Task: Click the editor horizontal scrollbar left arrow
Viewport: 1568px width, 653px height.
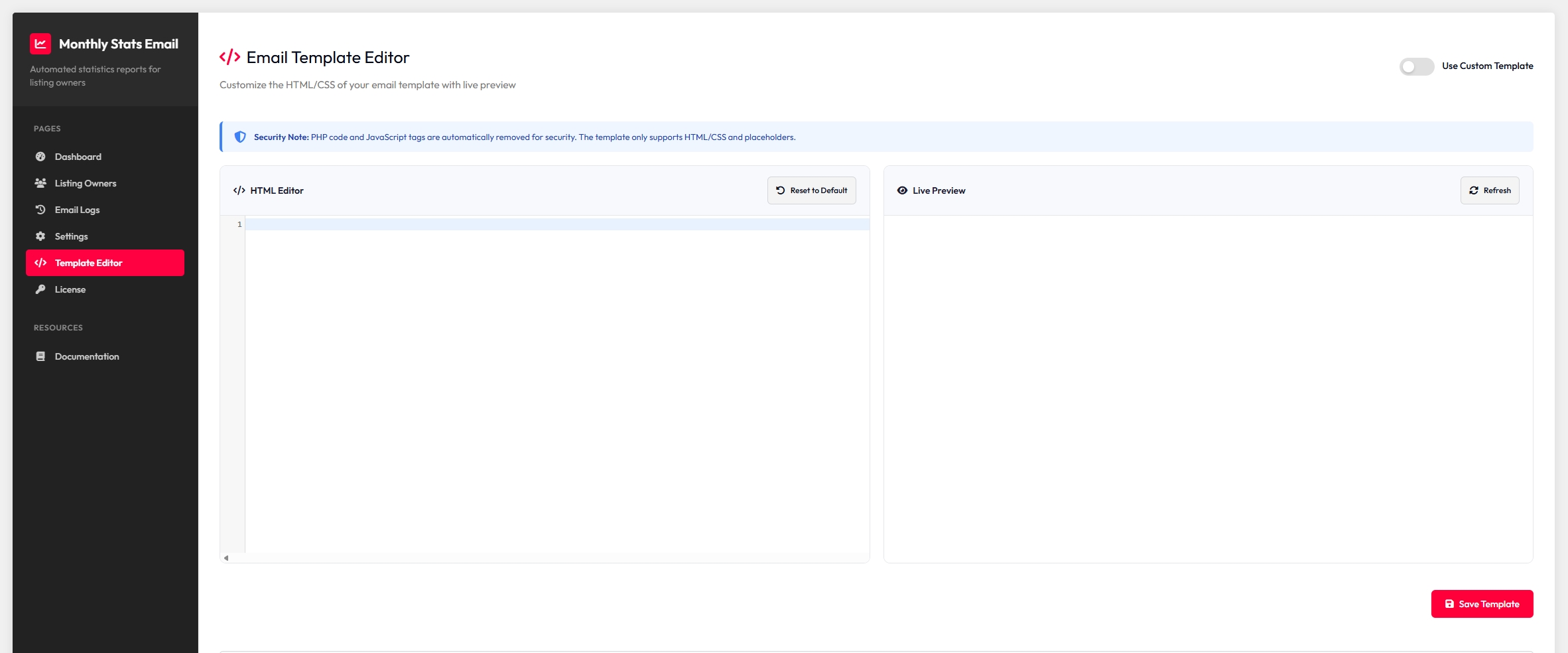Action: (226, 558)
